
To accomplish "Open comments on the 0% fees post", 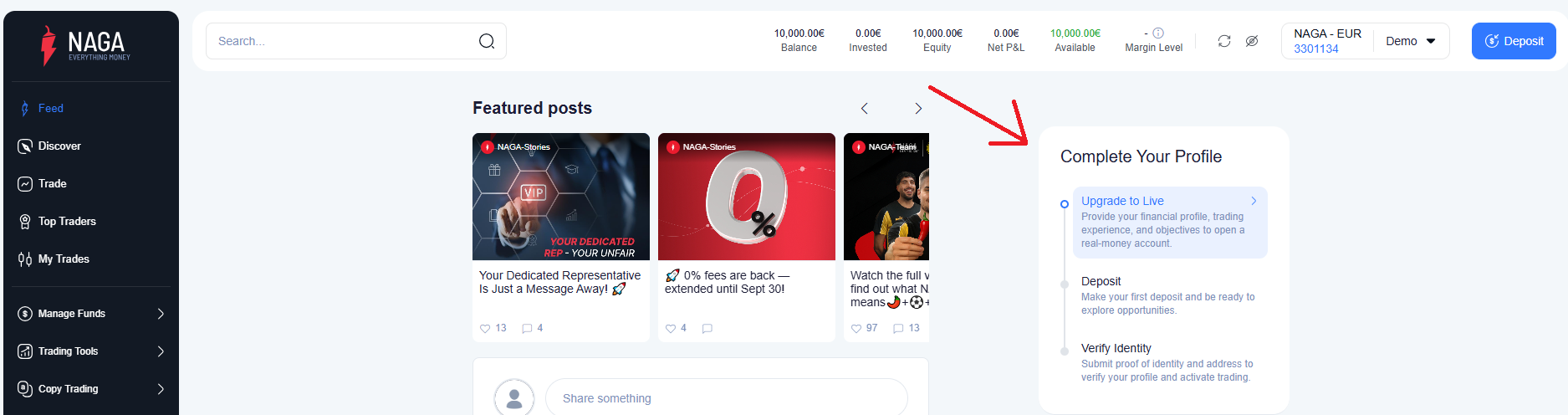I will pos(707,328).
